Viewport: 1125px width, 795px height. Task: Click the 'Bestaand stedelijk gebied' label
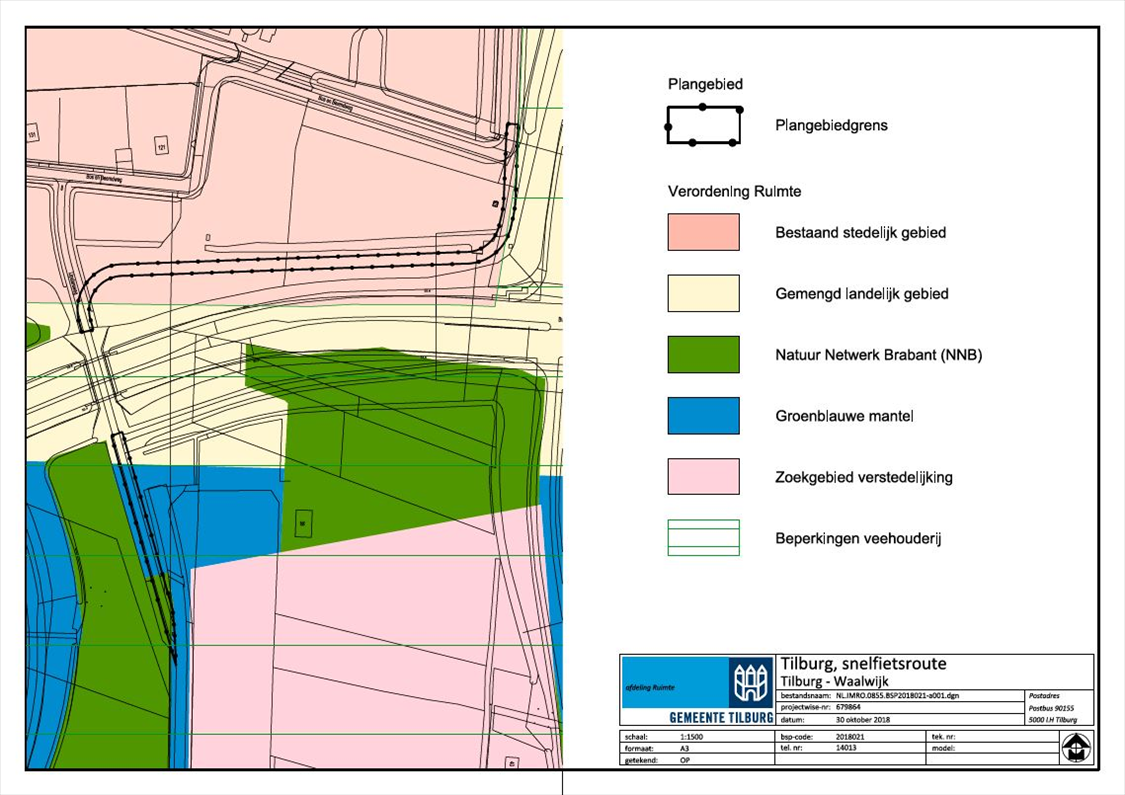860,232
